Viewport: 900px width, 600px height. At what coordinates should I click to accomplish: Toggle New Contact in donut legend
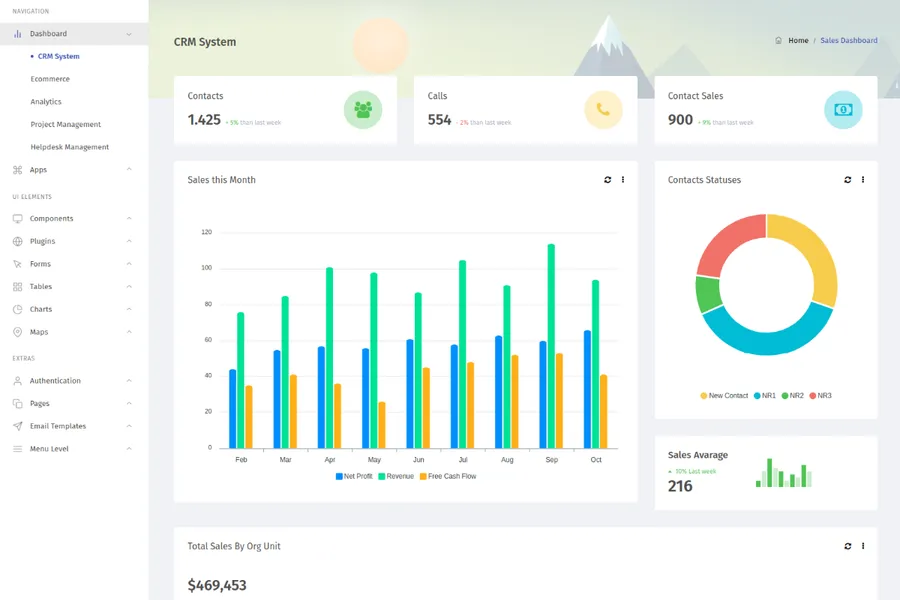click(x=724, y=396)
